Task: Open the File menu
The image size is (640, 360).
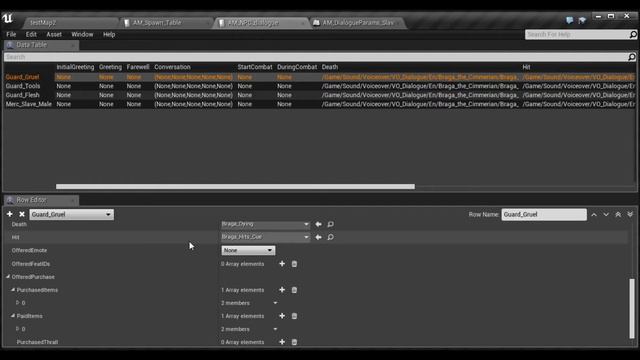Action: point(11,35)
